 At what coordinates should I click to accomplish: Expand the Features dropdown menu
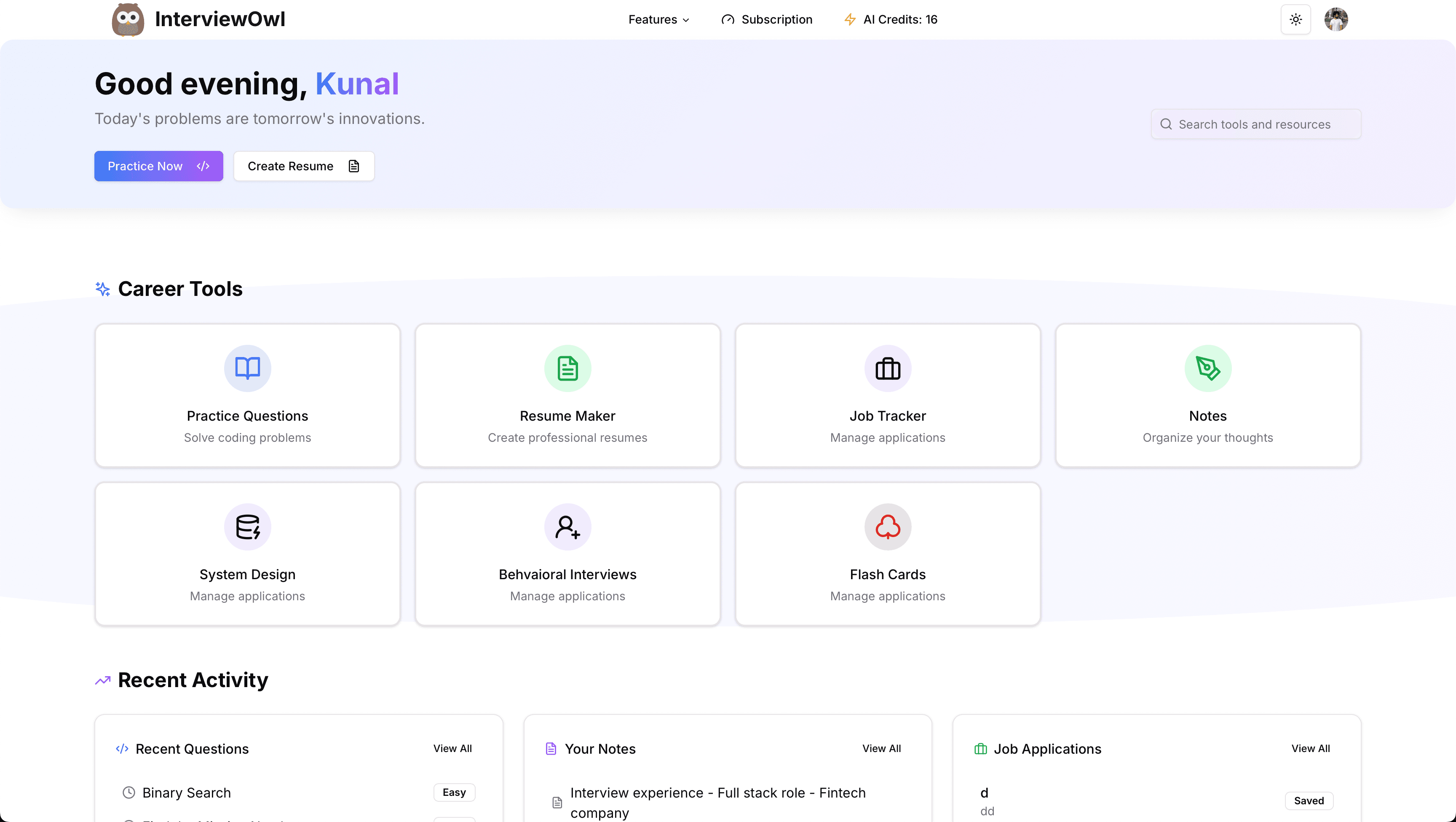tap(658, 20)
